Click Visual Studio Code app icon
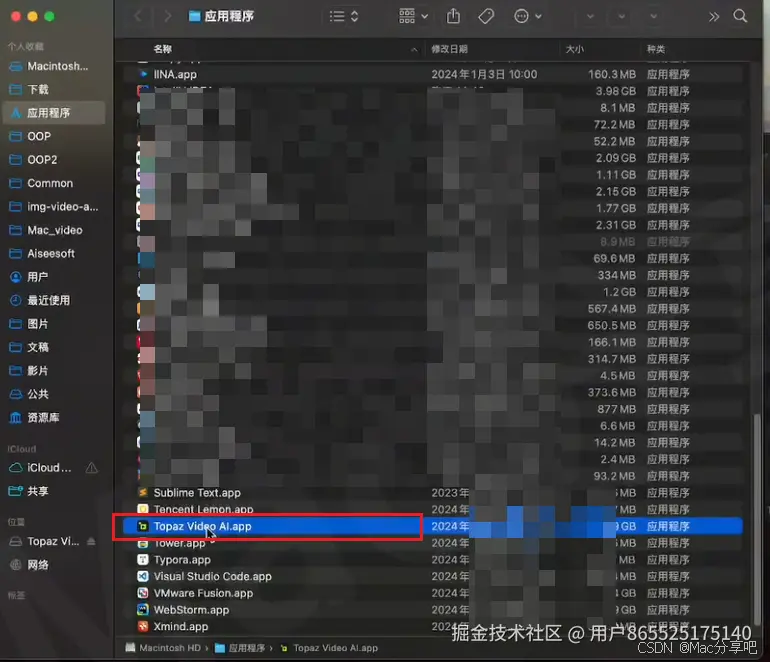770x662 pixels. coord(143,576)
